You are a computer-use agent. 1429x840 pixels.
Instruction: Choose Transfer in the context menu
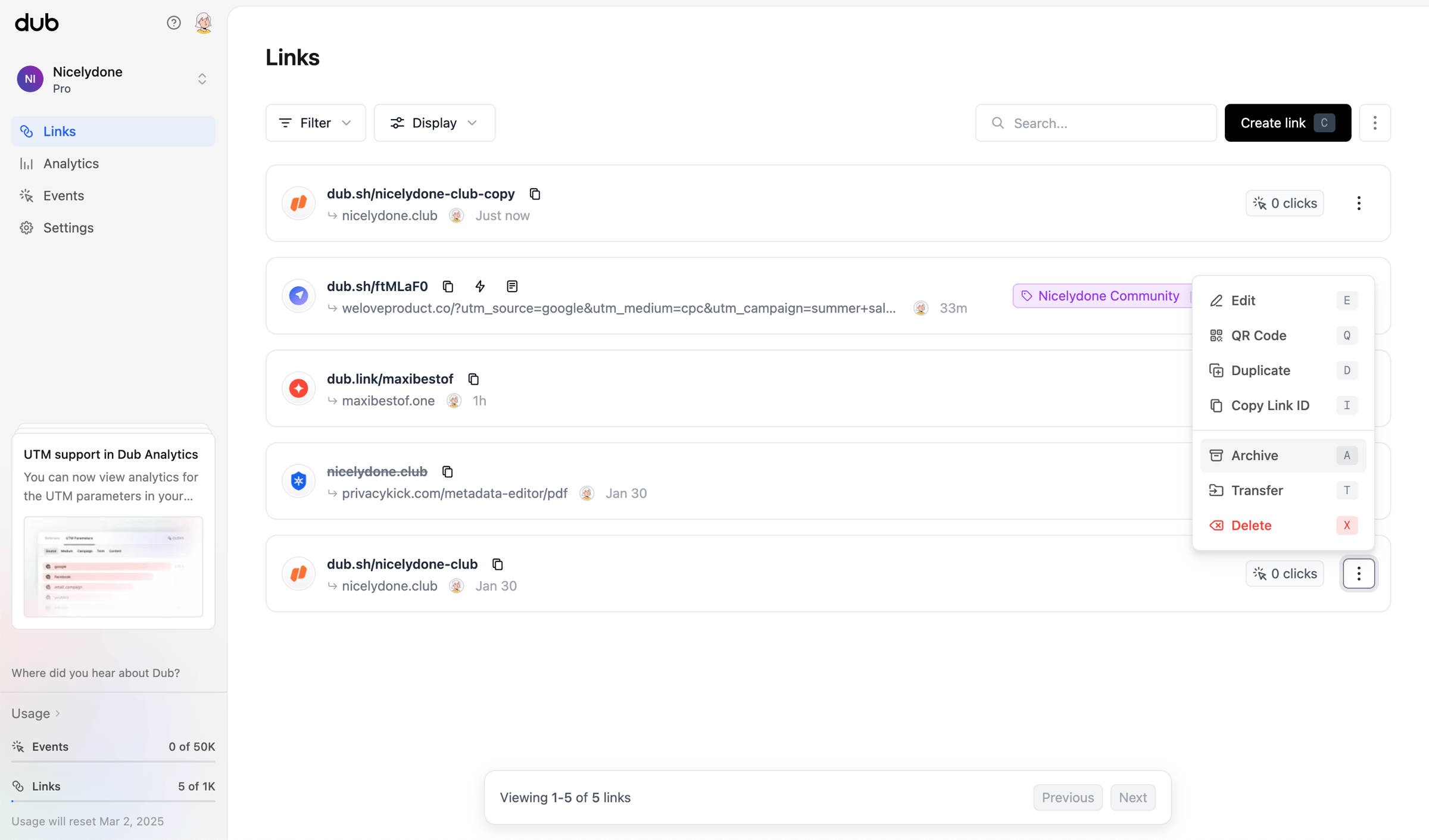pos(1283,491)
